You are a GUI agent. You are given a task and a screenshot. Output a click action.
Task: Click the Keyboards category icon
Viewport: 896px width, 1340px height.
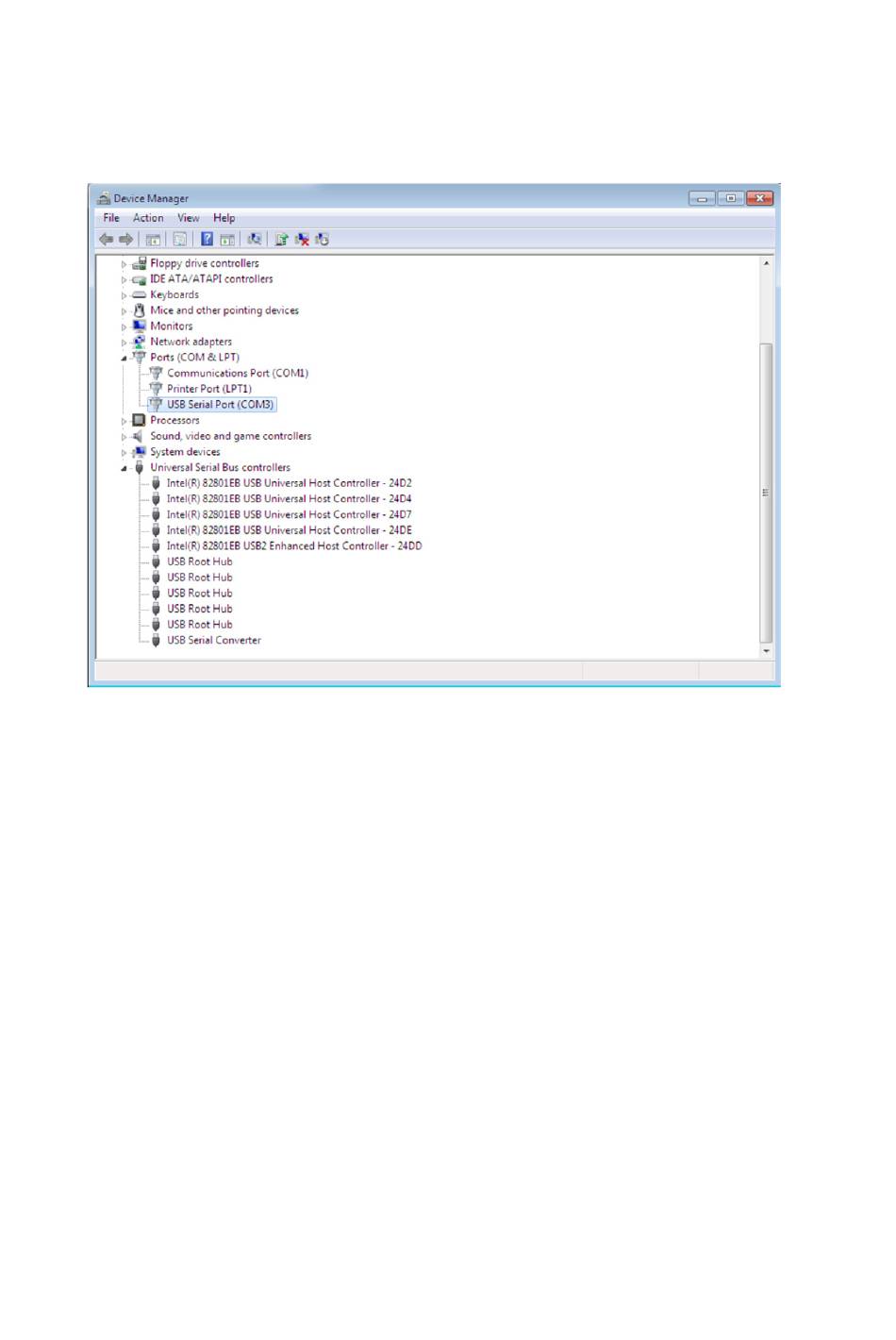(x=140, y=294)
